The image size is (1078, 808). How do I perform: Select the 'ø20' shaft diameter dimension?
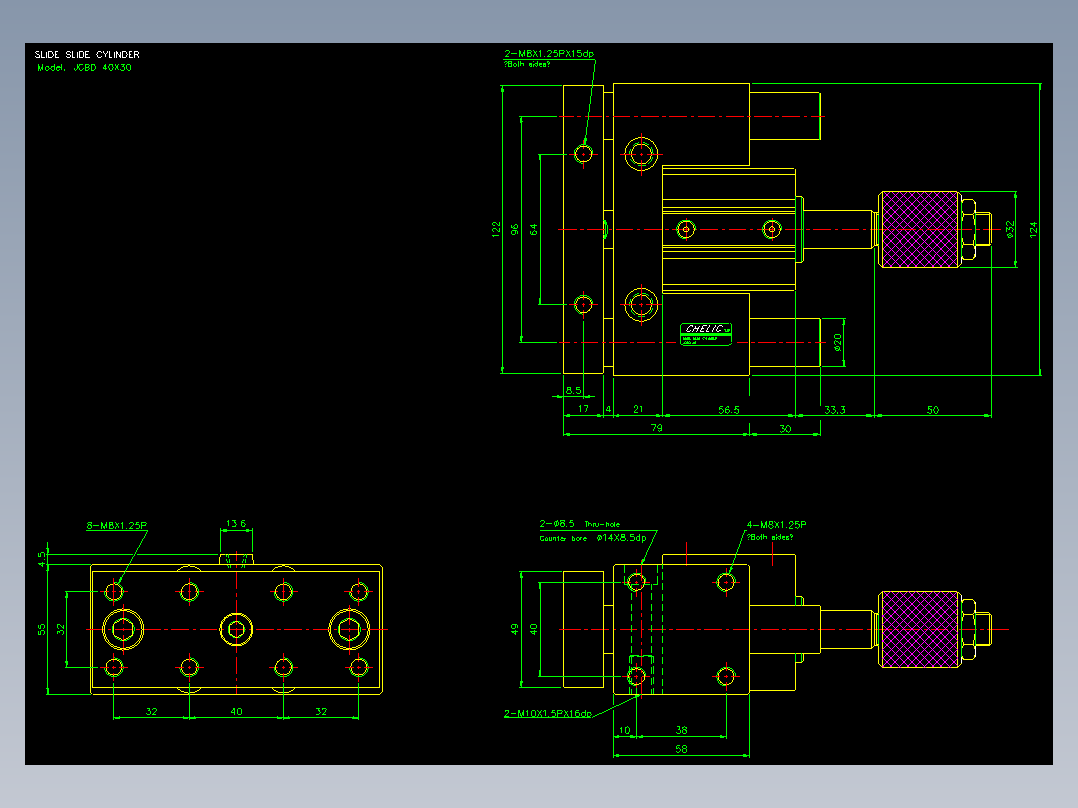[x=837, y=342]
